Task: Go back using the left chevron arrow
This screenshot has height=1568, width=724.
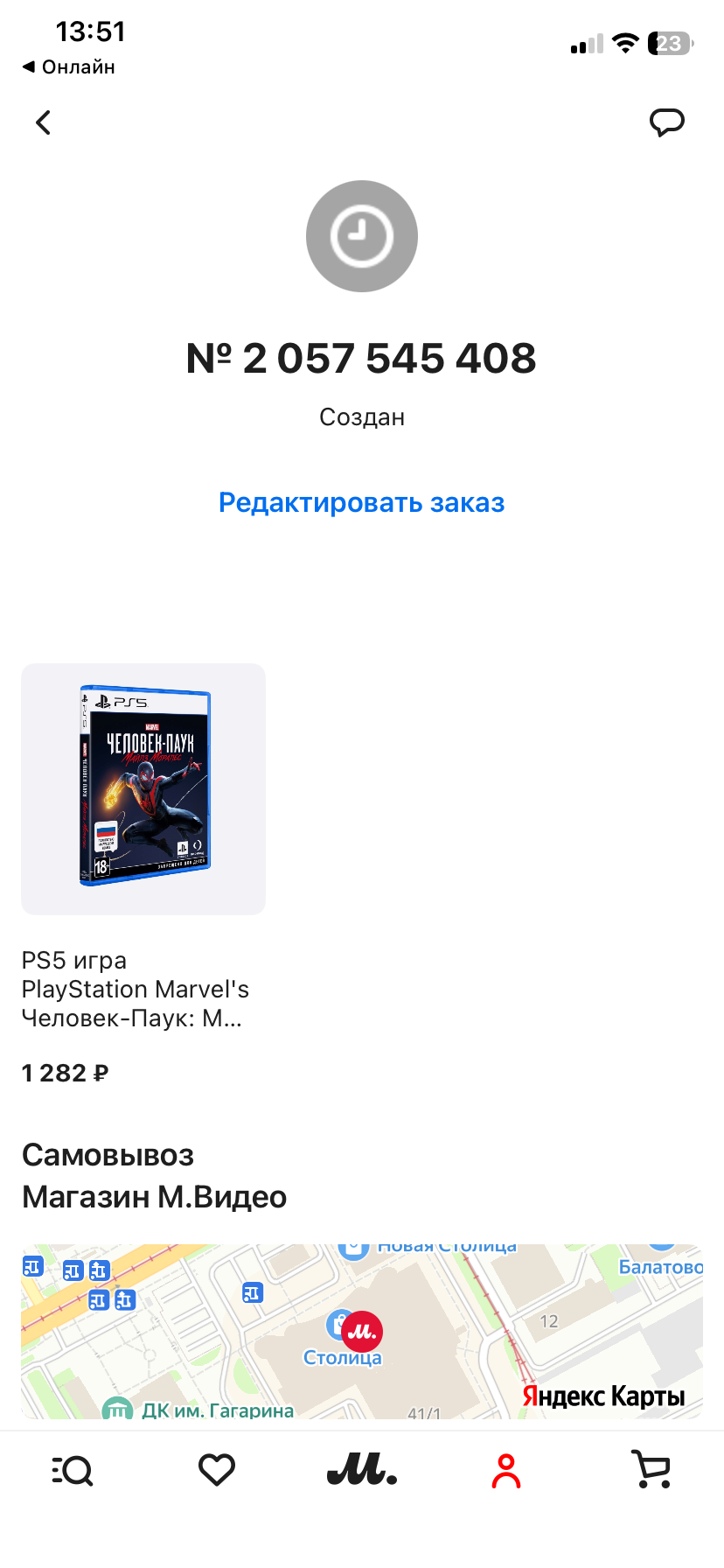Action: coord(43,122)
